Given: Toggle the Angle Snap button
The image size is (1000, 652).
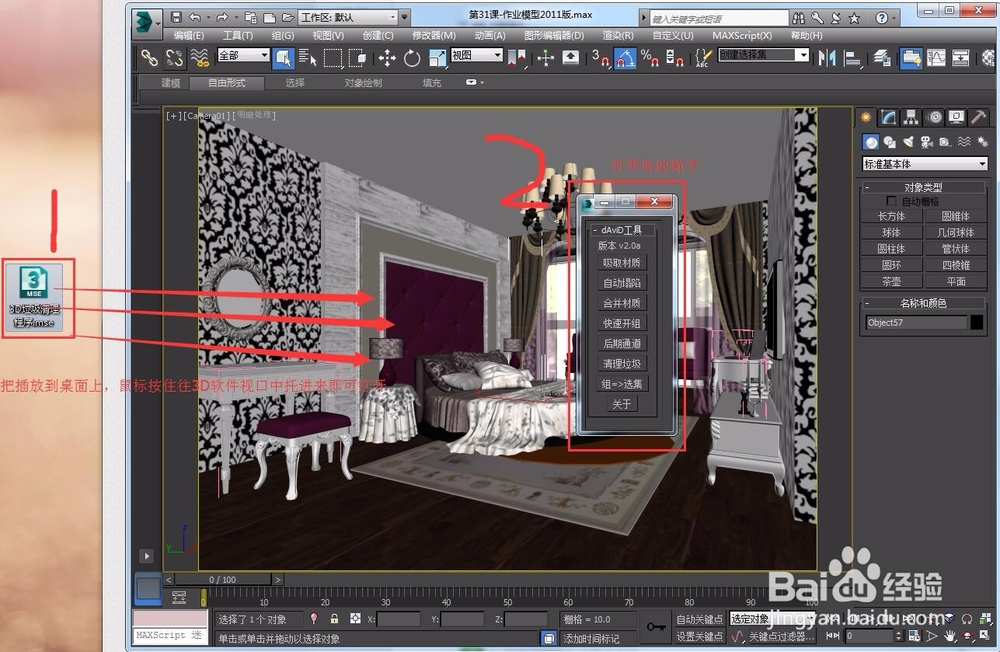Looking at the screenshot, I should (x=625, y=58).
